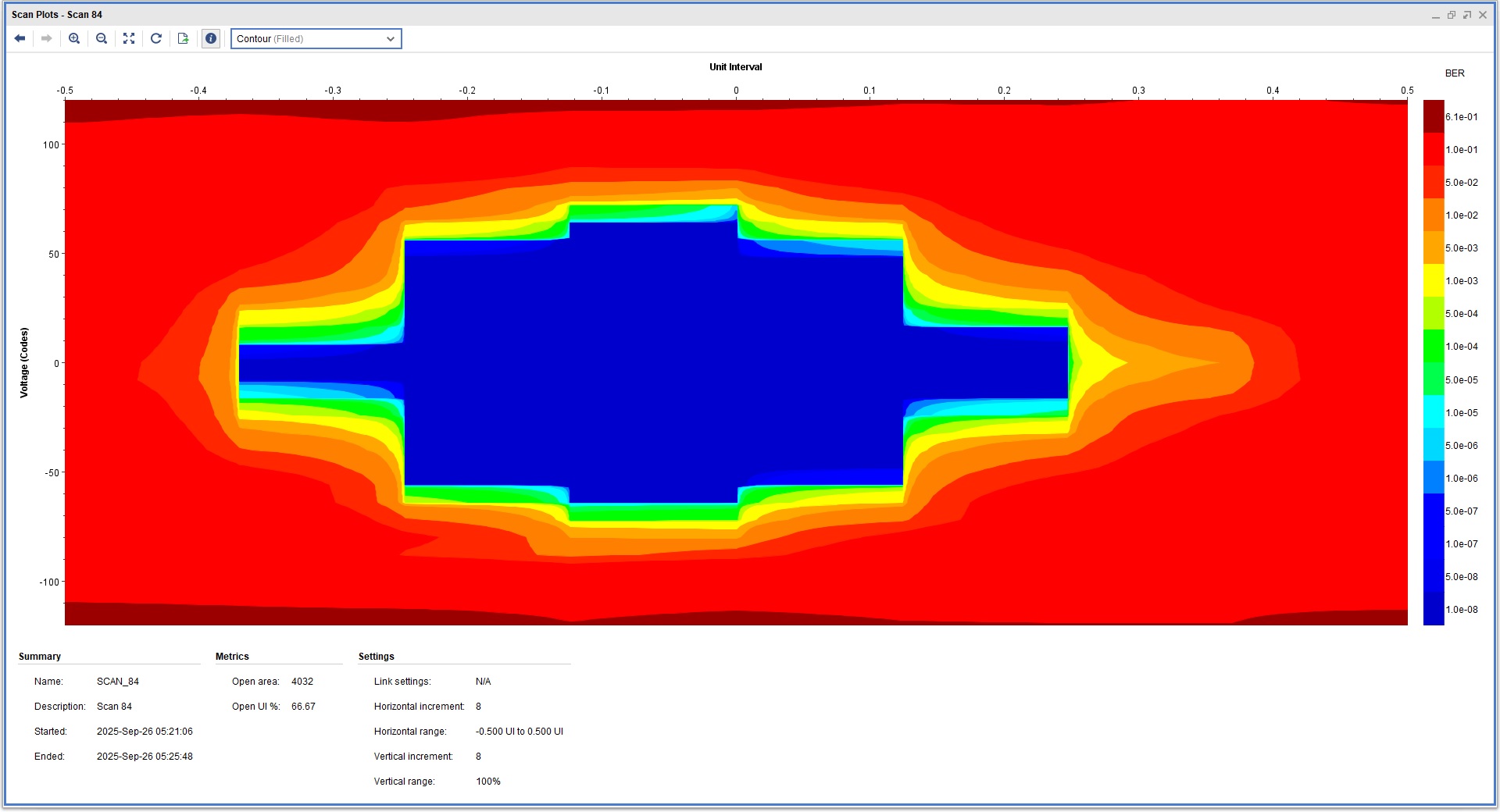Close the Scan Plots window
Screen dimensions: 1500x812
click(x=1483, y=15)
